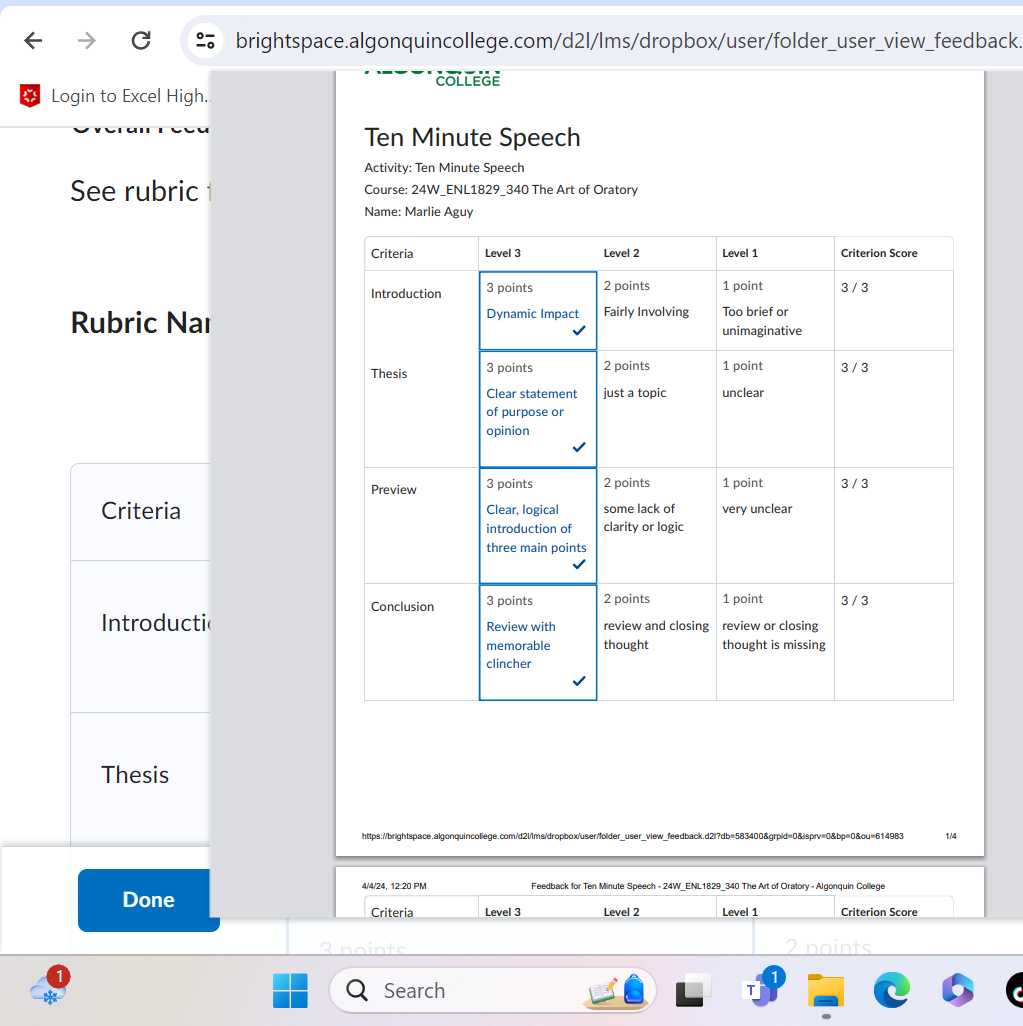Click 'Review with memorable clincher' text

(520, 645)
